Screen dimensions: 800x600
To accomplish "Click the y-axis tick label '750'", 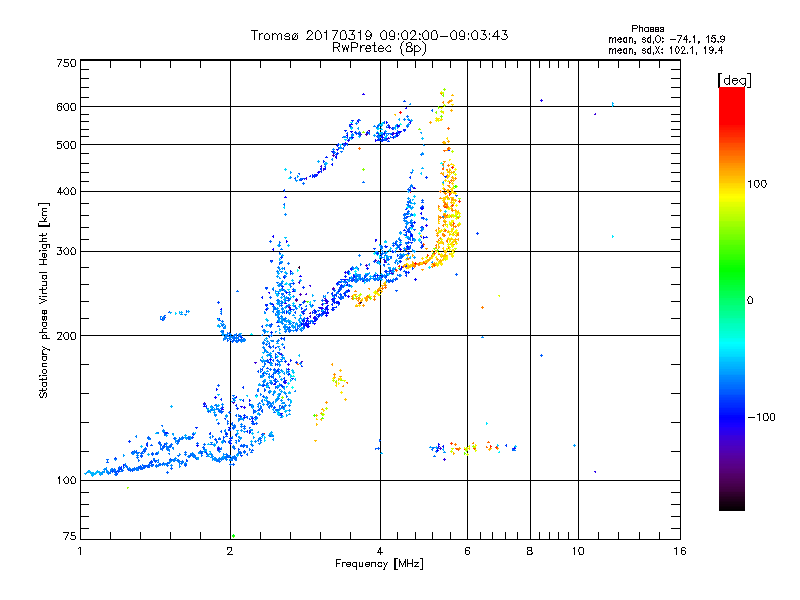I will (x=66, y=63).
